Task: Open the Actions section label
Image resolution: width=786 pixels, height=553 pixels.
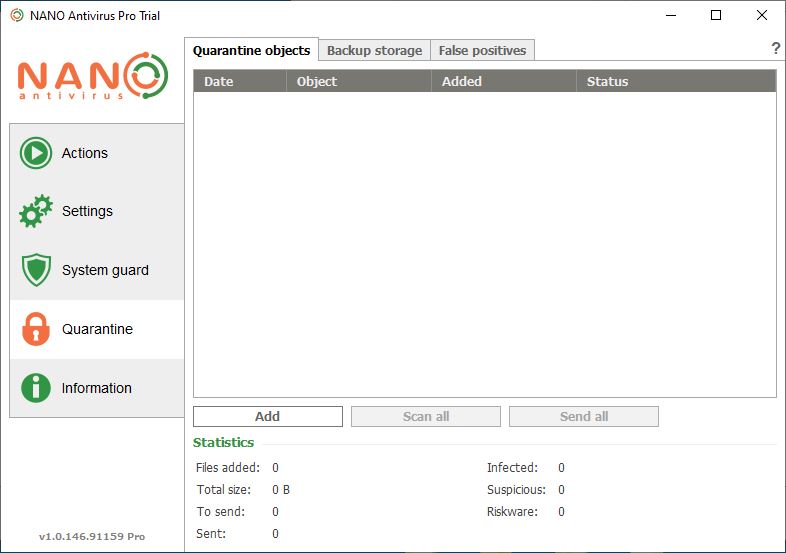Action: click(85, 153)
